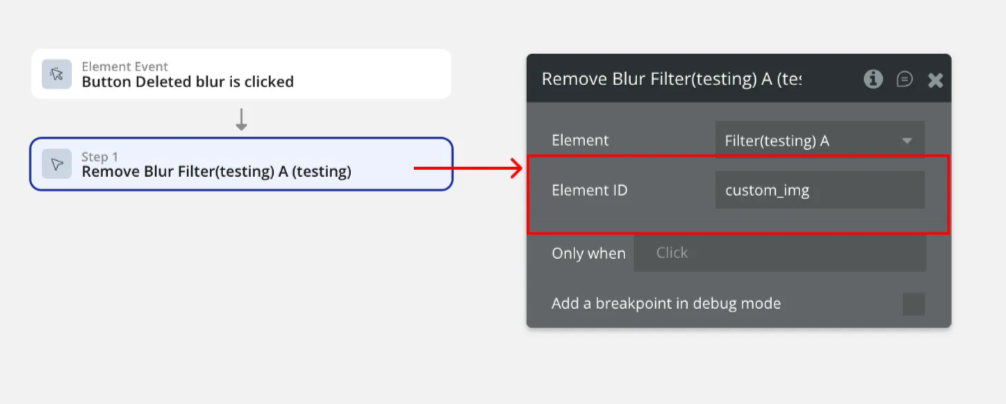
Task: Click the Only when condition field
Action: 779,253
